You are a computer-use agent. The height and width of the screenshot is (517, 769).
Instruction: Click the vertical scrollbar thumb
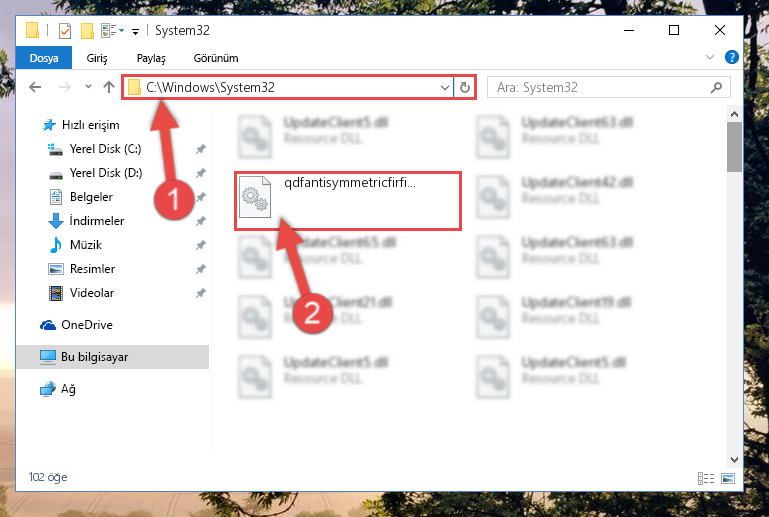click(734, 147)
